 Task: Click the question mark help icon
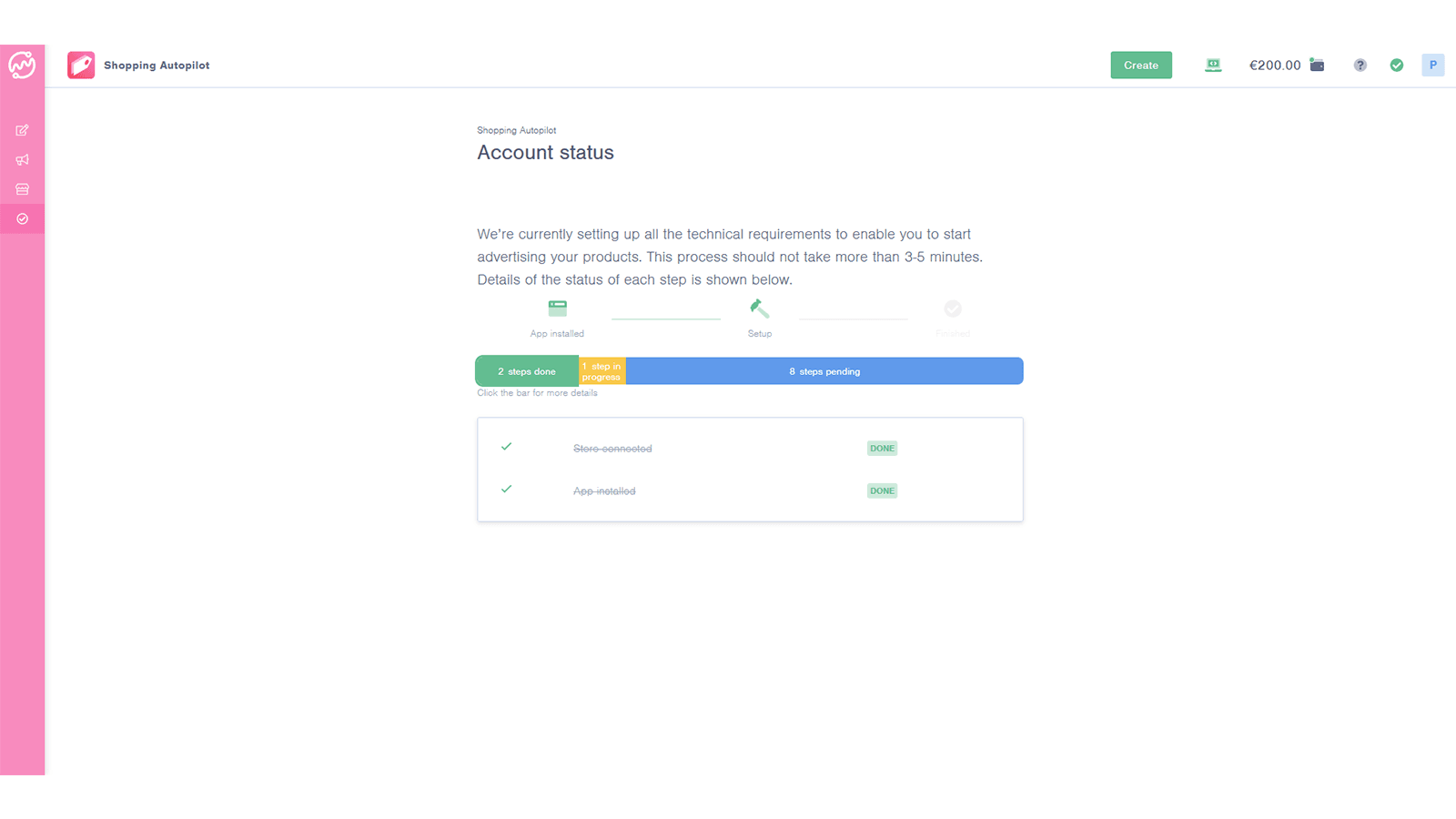[x=1360, y=65]
